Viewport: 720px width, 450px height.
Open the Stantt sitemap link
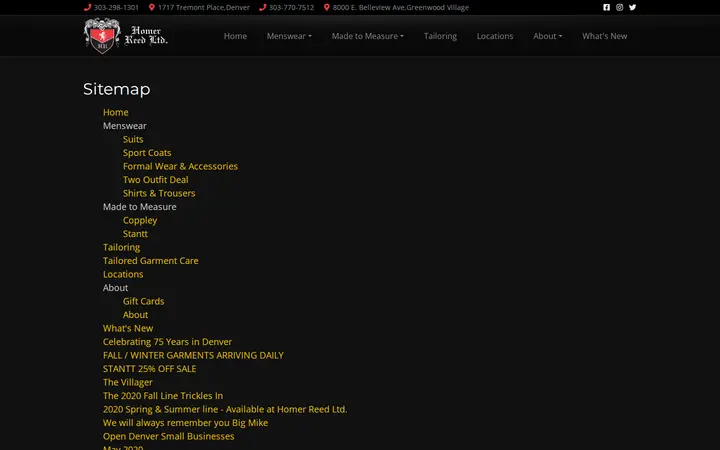point(135,234)
